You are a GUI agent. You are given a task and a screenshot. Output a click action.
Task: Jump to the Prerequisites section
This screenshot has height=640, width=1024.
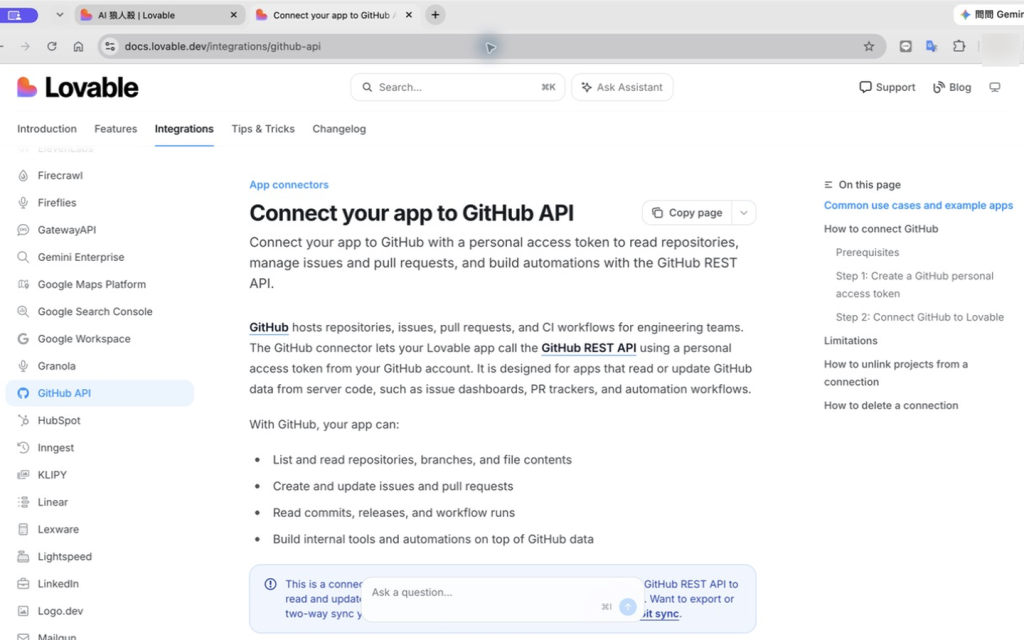[x=867, y=252]
